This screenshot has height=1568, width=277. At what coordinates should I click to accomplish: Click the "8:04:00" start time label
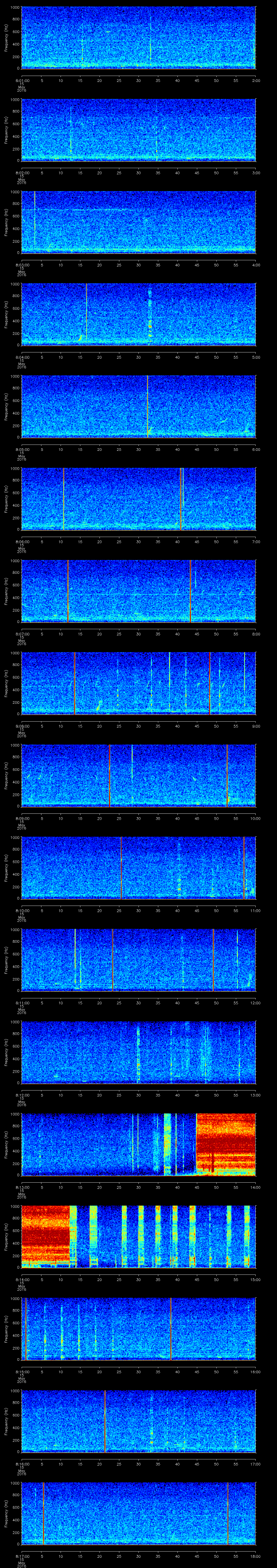point(22,357)
